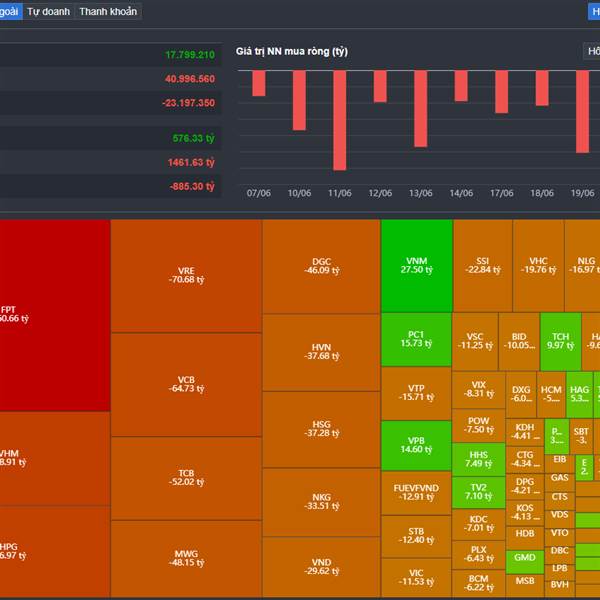Click the 19/06 net-sell bar

[582, 112]
